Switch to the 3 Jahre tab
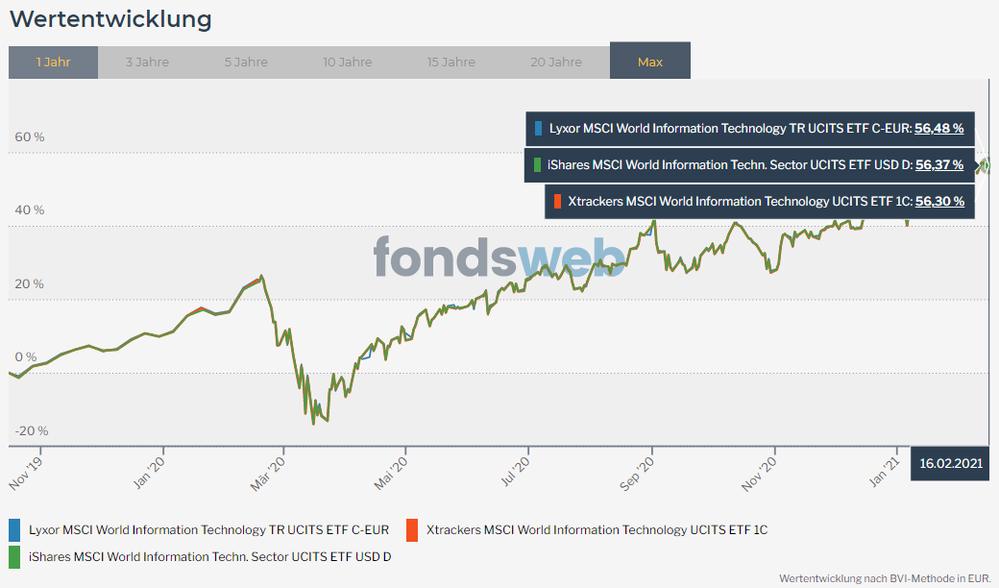Viewport: 999px width, 588px height. coord(146,61)
